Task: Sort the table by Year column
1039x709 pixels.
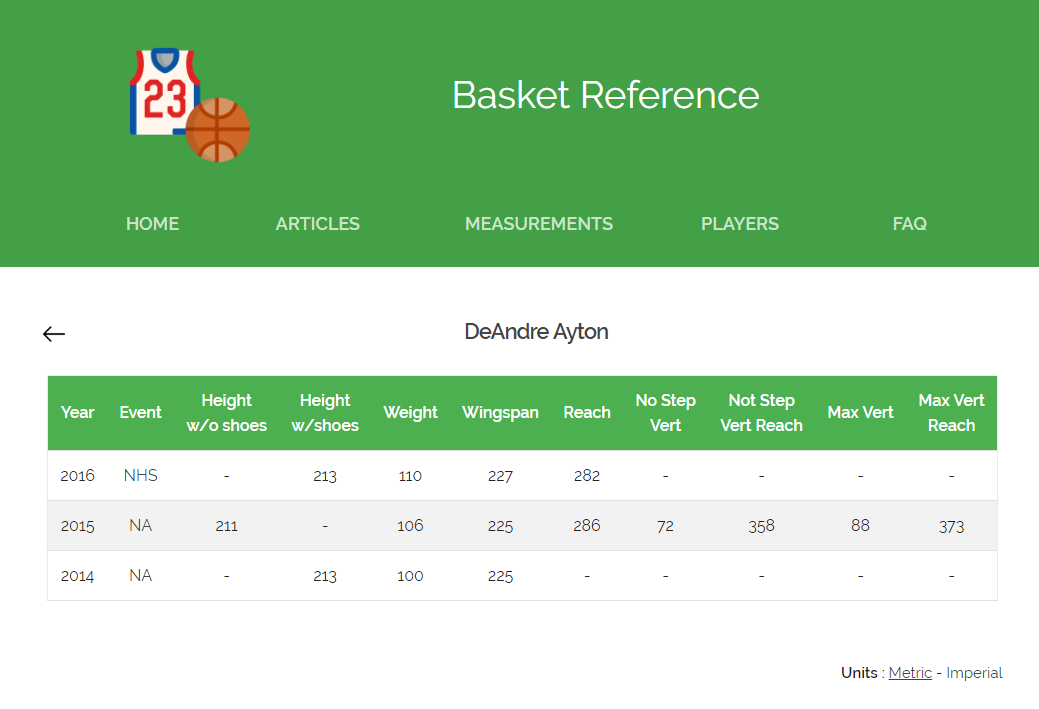Action: coord(78,412)
